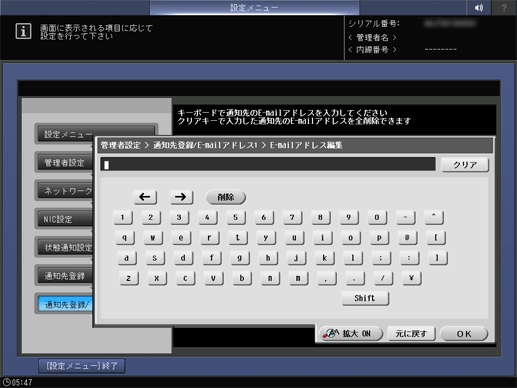Tap the 6 key on the keyboard
The height and width of the screenshot is (388, 517).
click(264, 217)
